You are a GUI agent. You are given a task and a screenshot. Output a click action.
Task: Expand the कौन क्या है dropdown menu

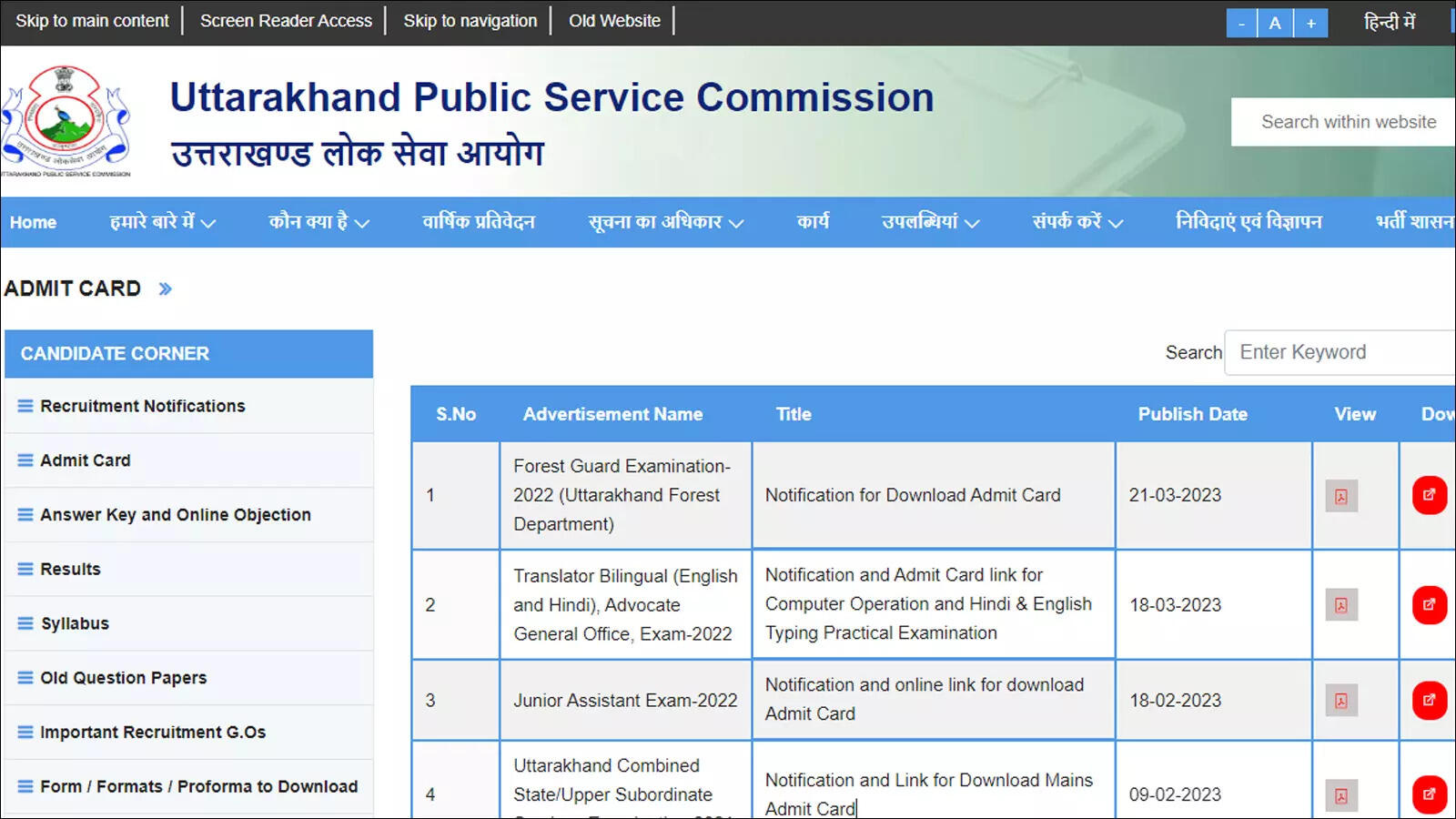318,222
